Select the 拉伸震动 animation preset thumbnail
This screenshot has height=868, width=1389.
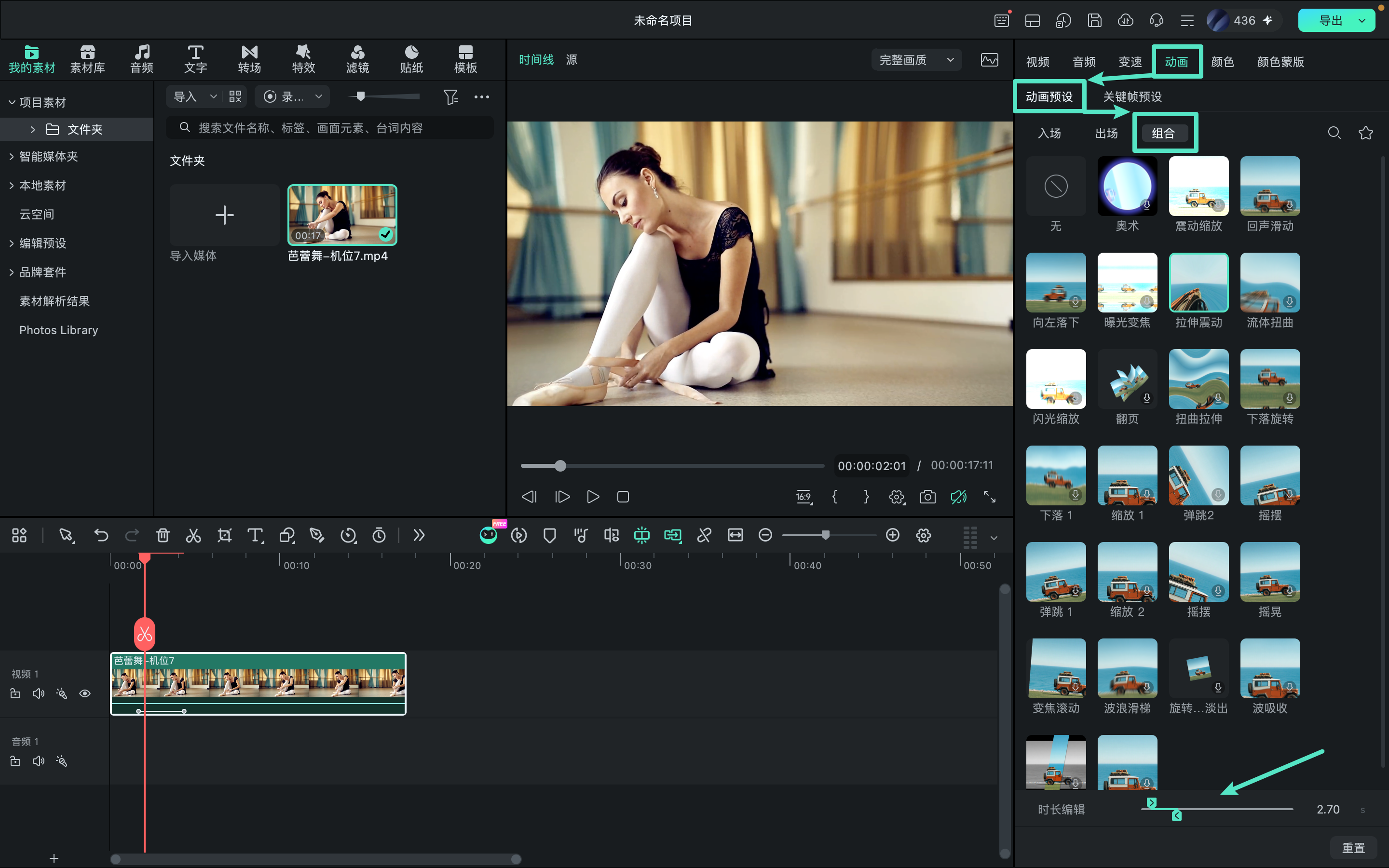click(1198, 283)
